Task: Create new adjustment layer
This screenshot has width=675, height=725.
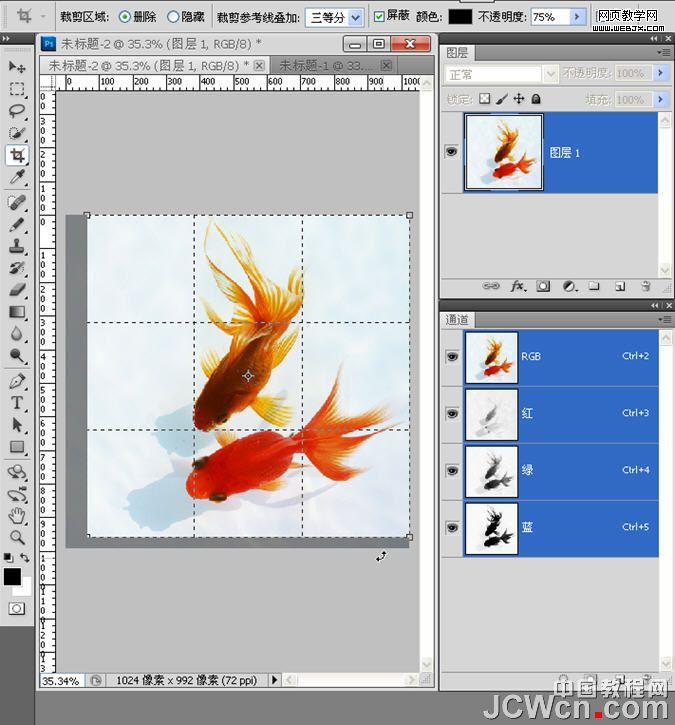Action: point(570,287)
